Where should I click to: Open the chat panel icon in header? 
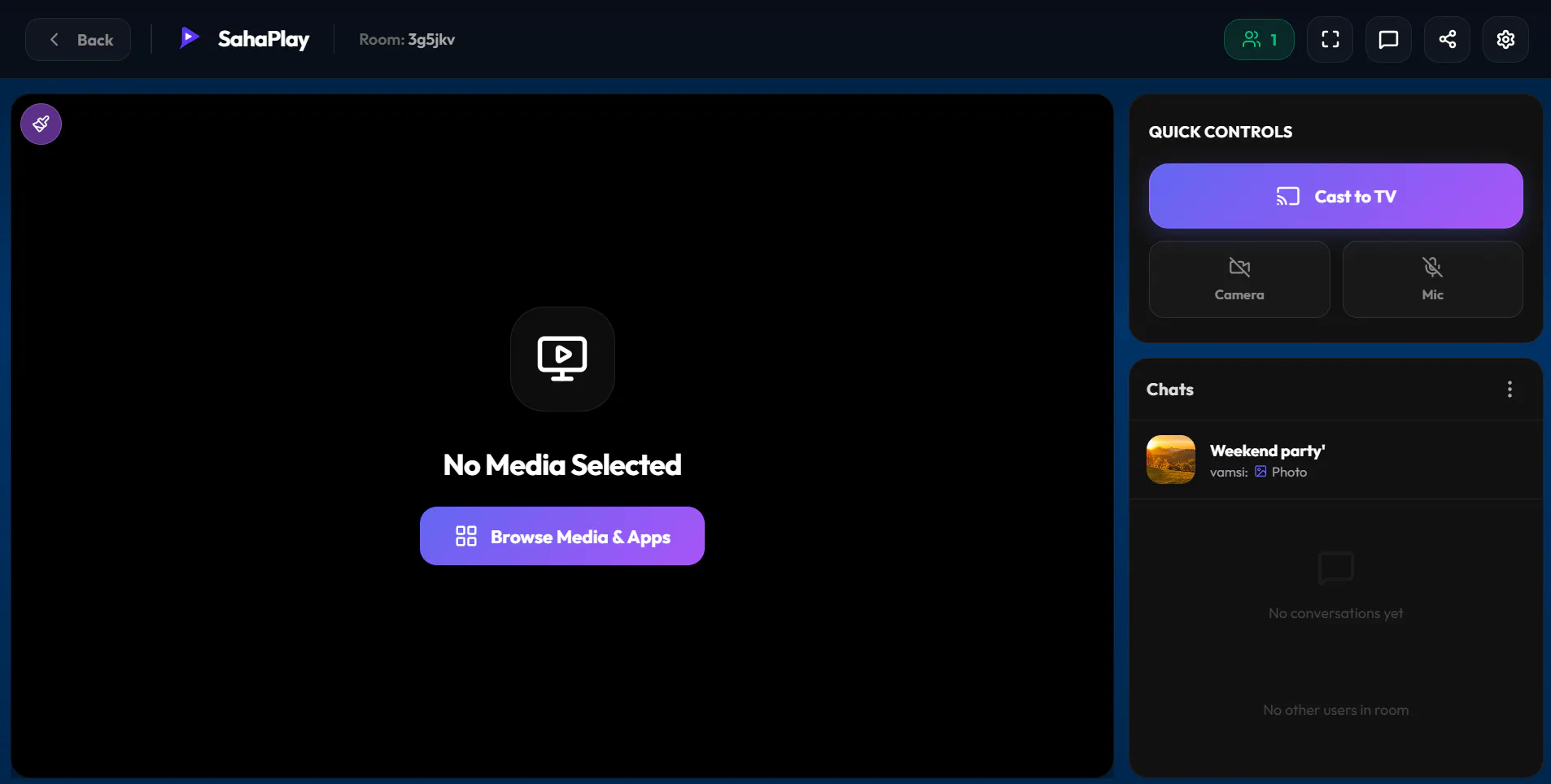click(x=1388, y=39)
